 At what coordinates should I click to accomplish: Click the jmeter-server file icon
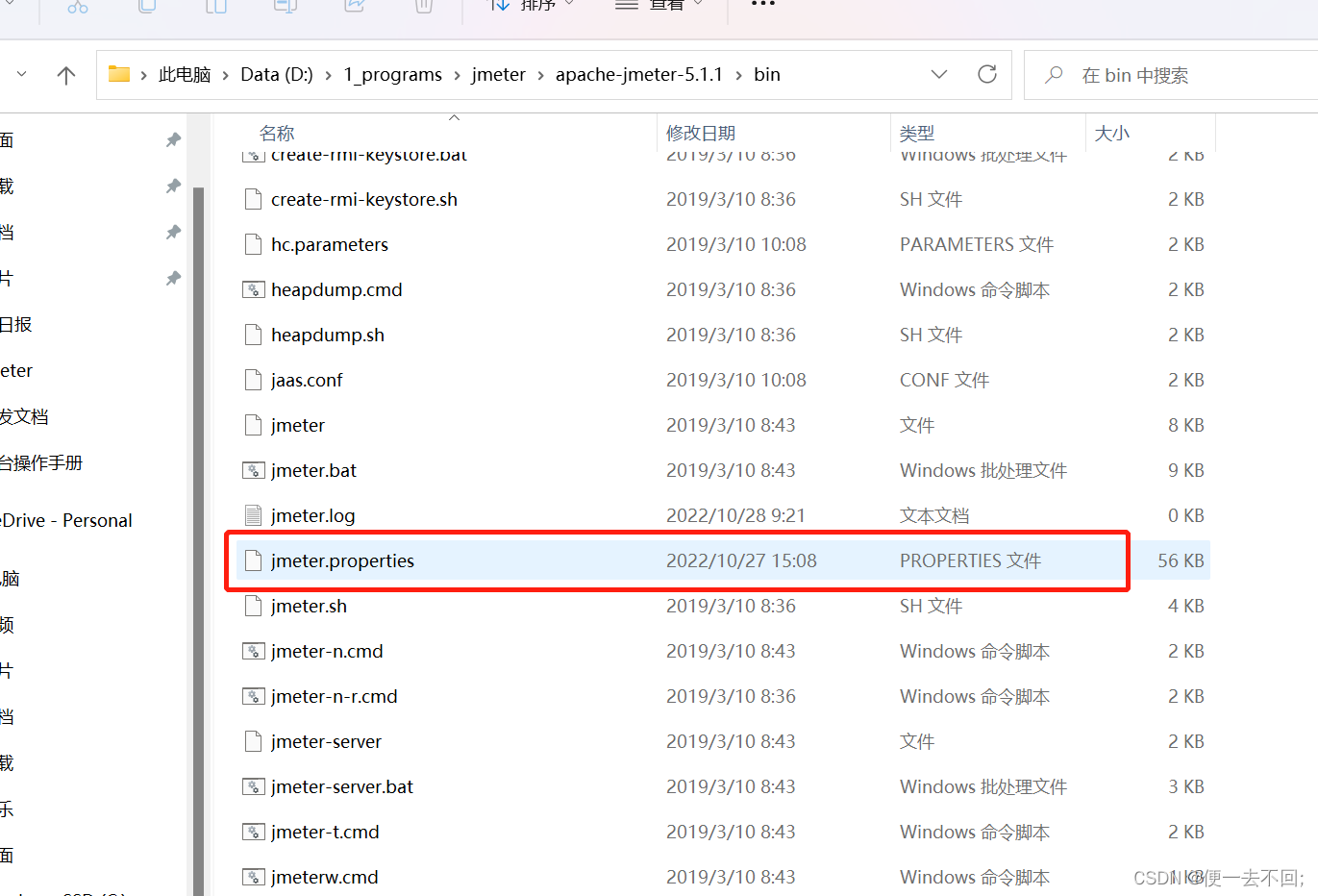coord(254,741)
